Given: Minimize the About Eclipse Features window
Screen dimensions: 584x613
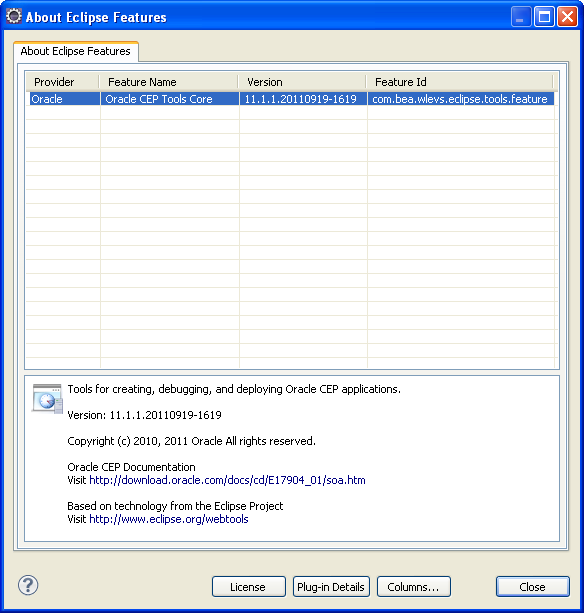Looking at the screenshot, I should coord(521,17).
